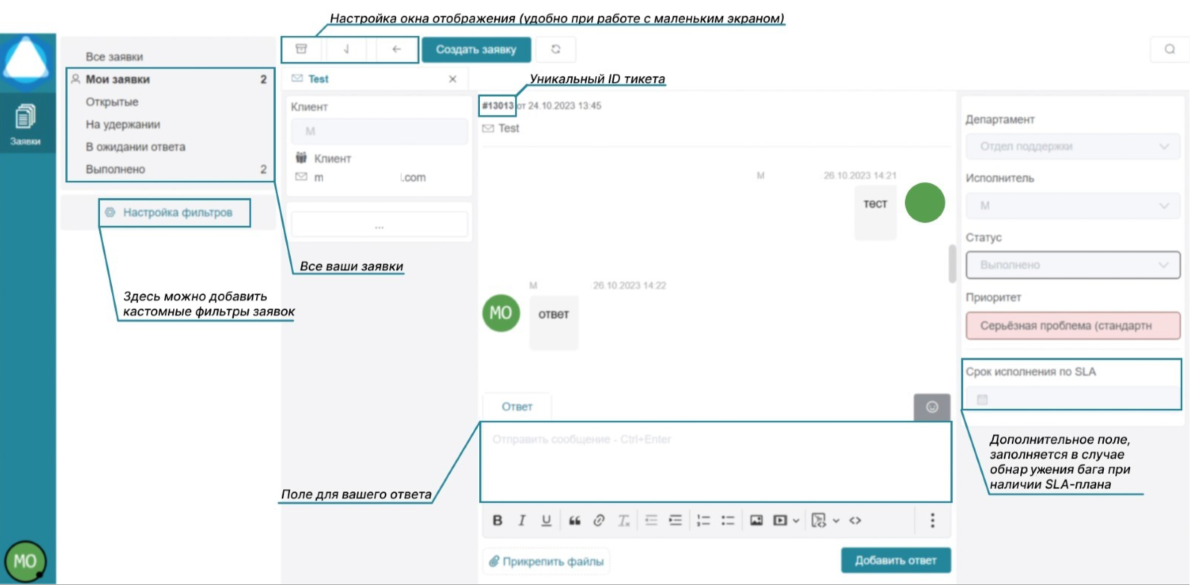Viewport: 1190px width, 585px height.
Task: Open the editor's three-dot more options
Action: click(932, 520)
